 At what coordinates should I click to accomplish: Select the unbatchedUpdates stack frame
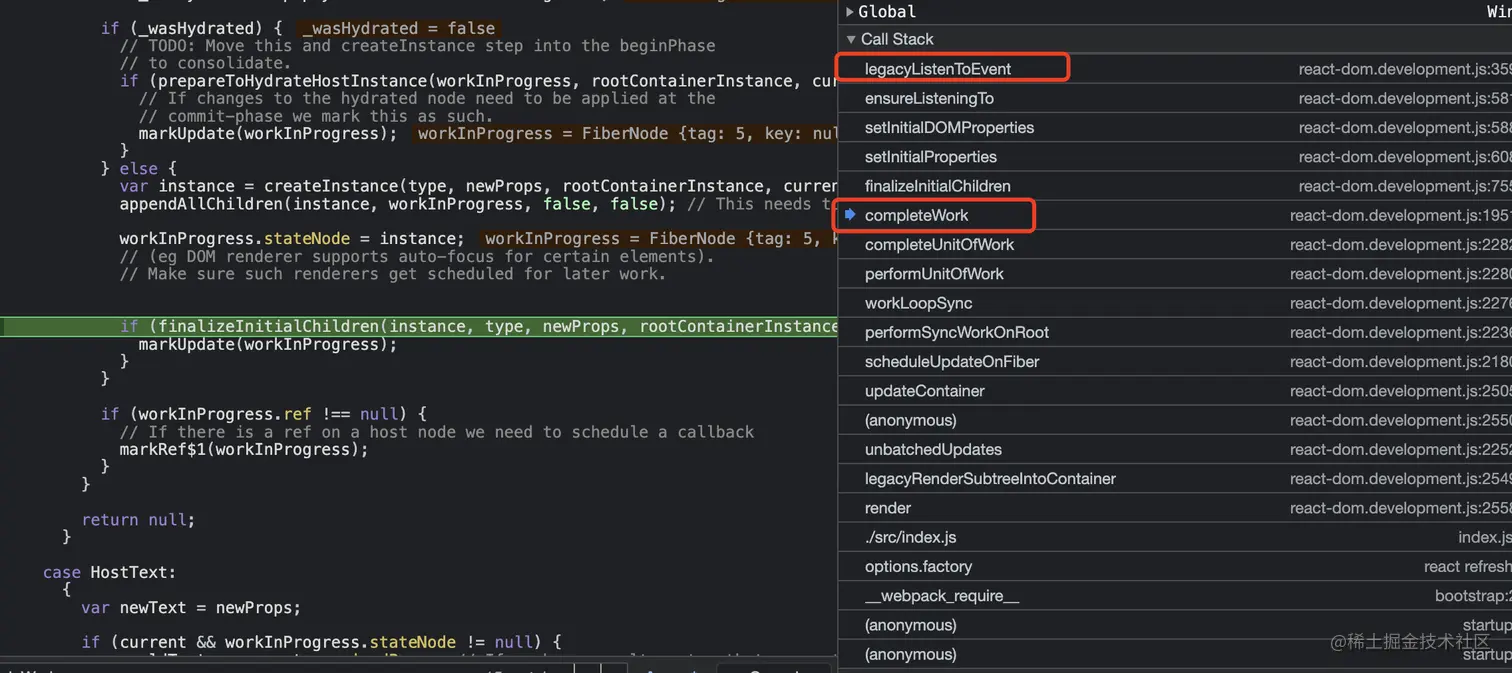(1174, 450)
